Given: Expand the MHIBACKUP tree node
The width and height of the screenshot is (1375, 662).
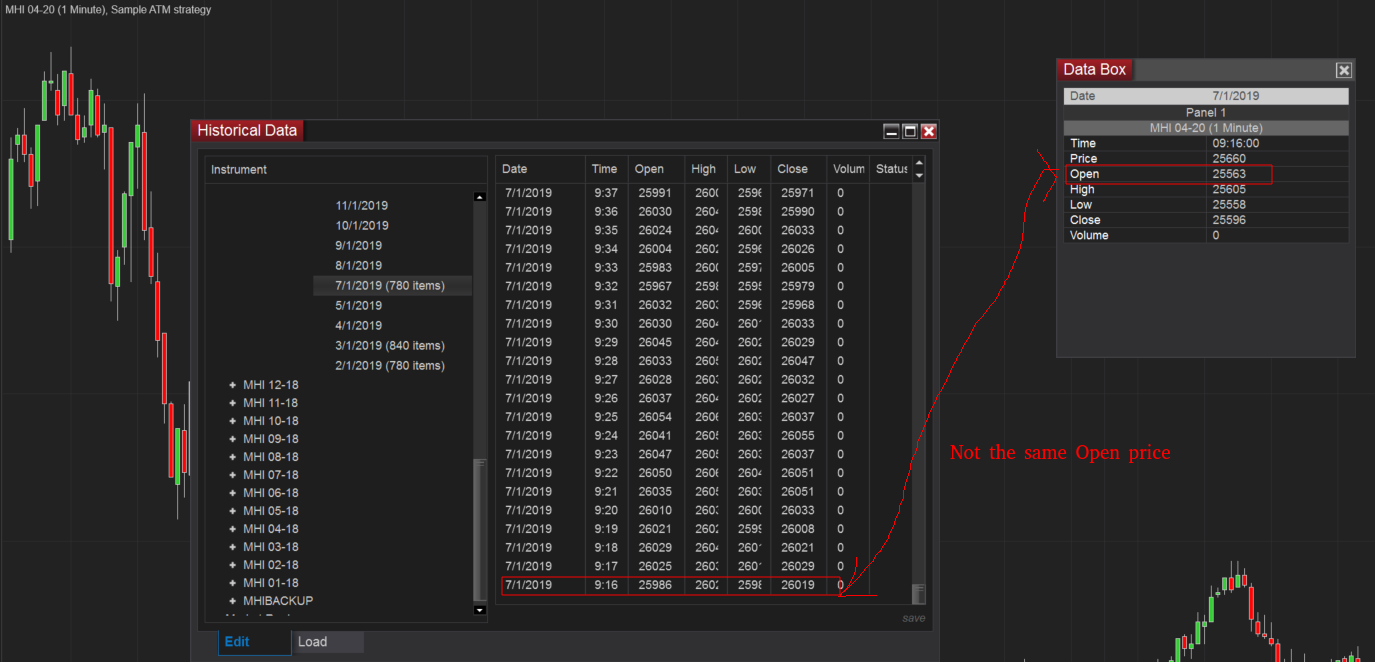Looking at the screenshot, I should coord(232,601).
